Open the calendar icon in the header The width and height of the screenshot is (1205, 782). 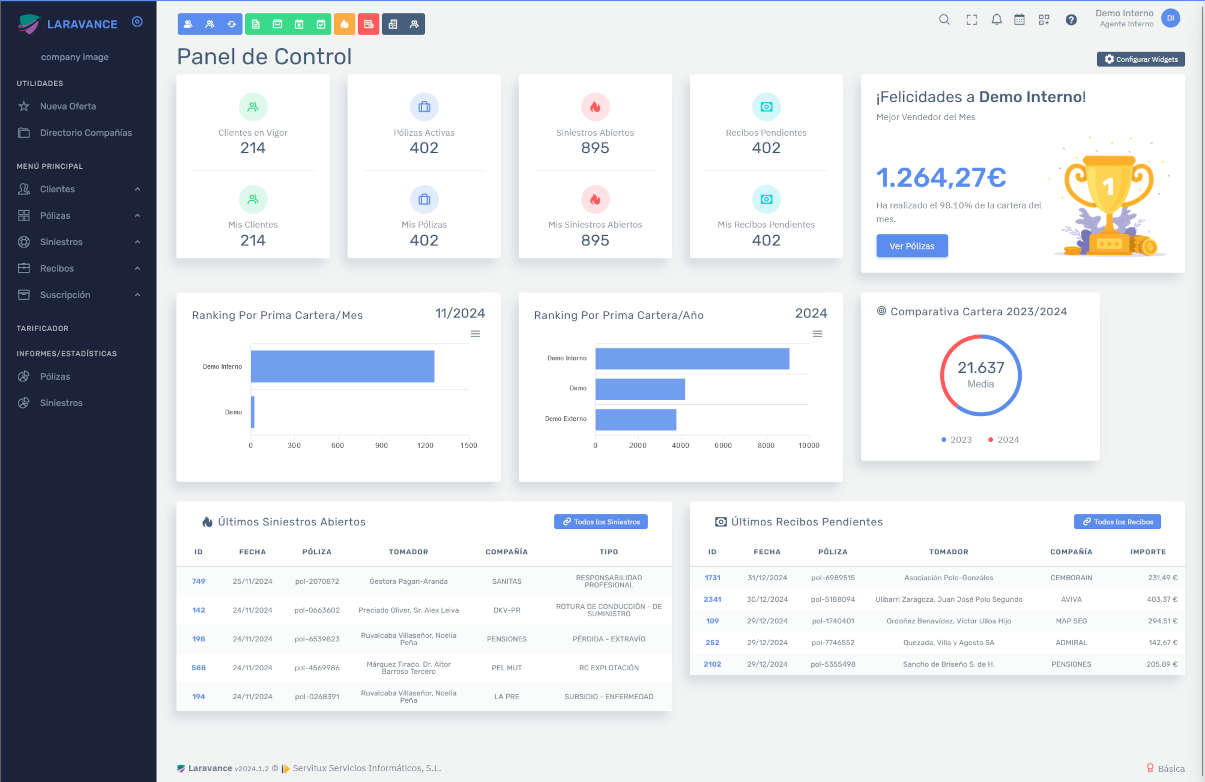point(1018,19)
